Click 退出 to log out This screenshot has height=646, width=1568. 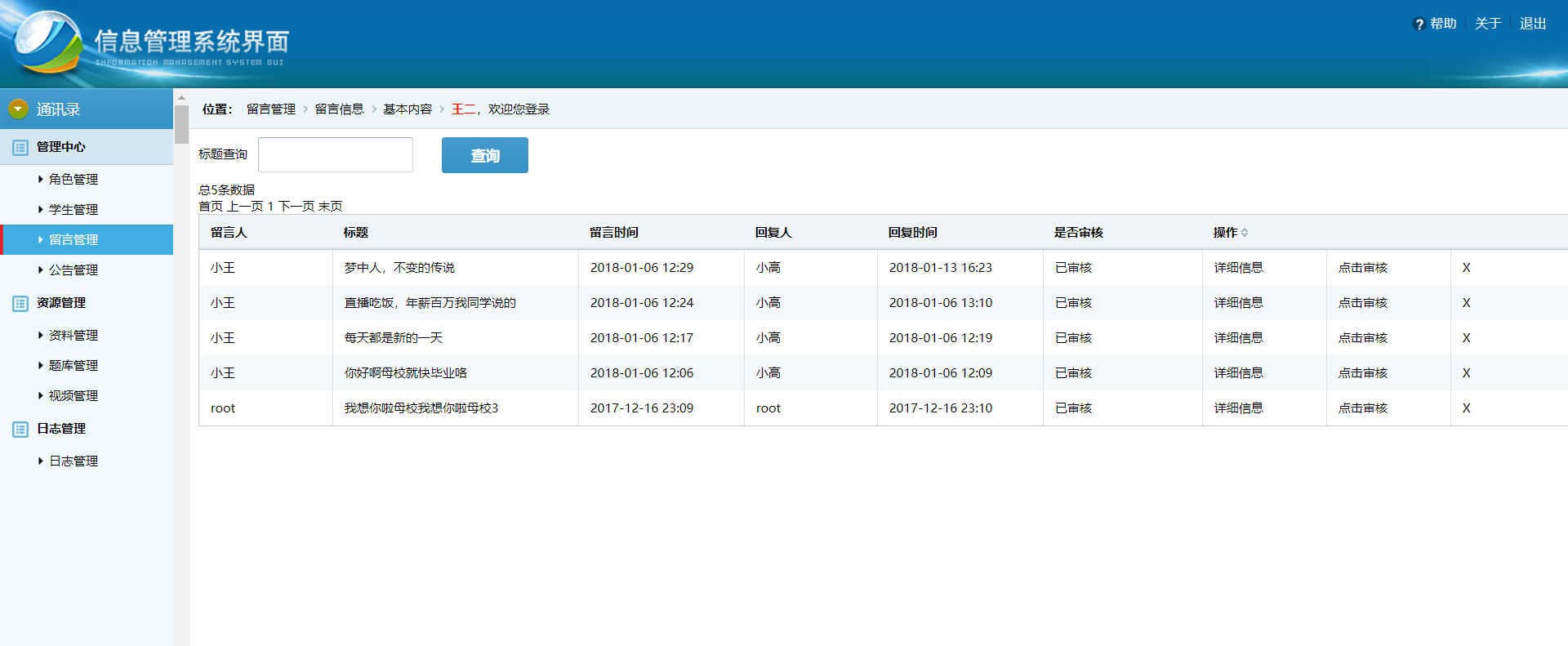point(1533,24)
